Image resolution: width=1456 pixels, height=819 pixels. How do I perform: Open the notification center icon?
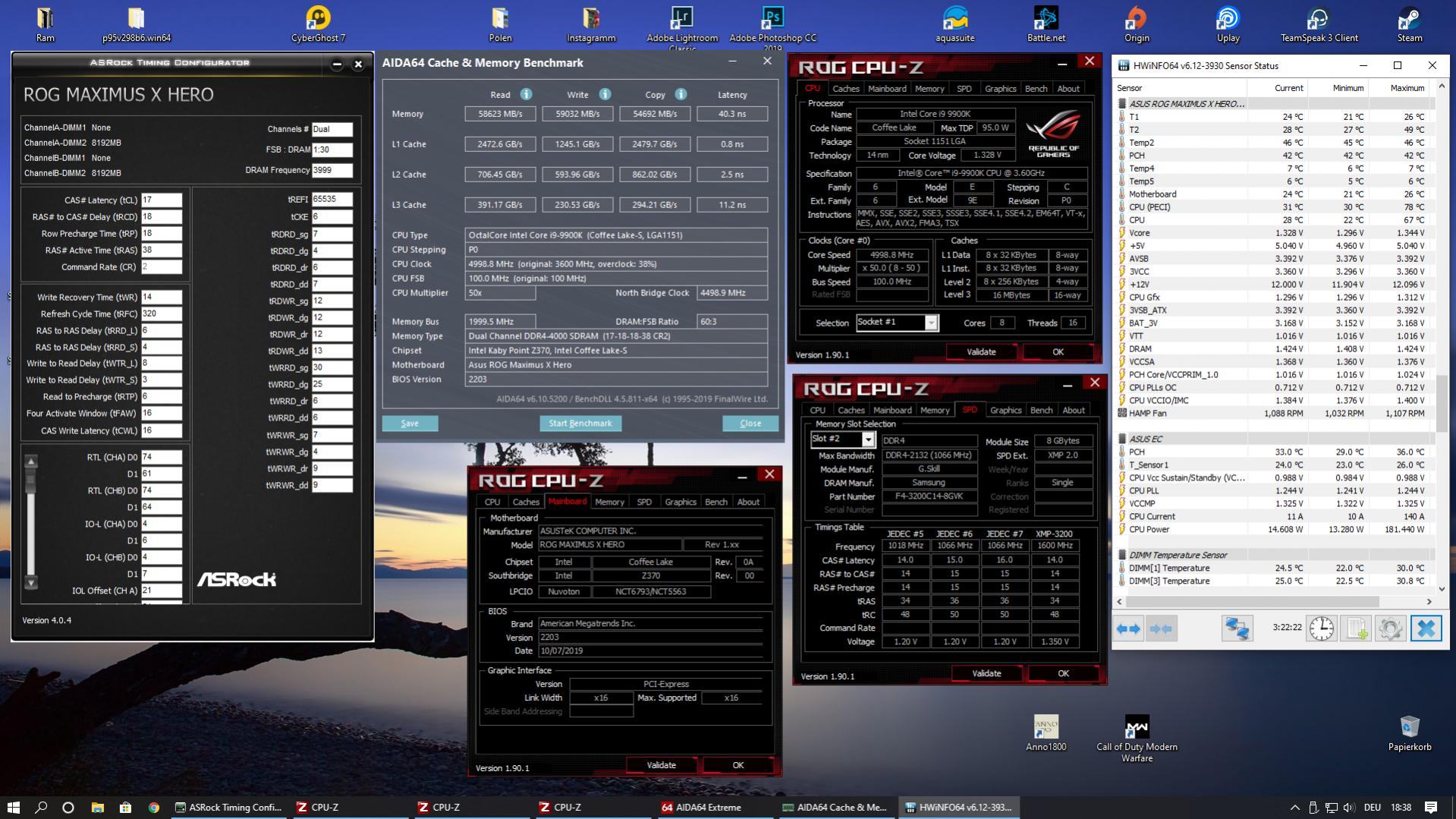[1431, 808]
